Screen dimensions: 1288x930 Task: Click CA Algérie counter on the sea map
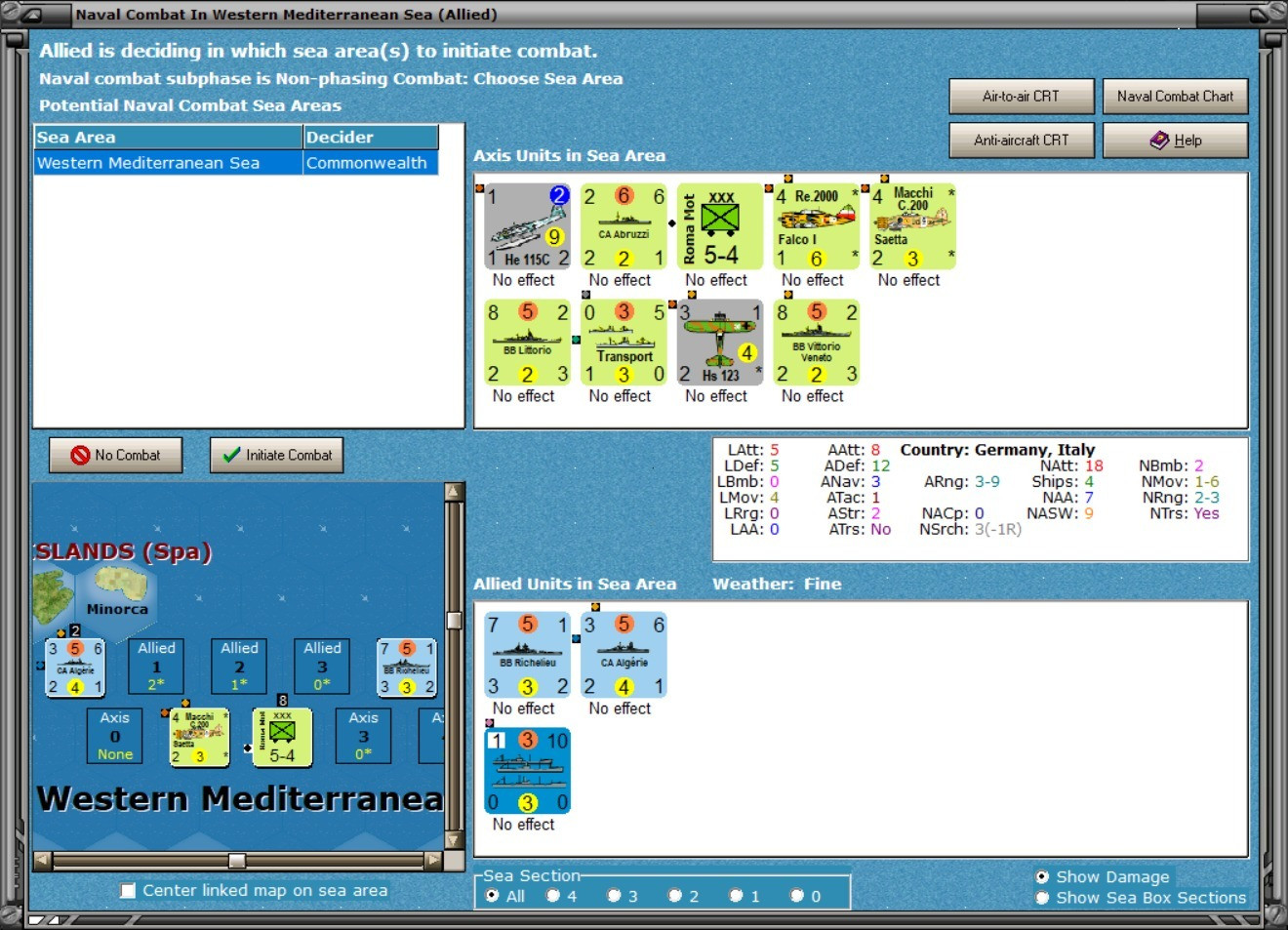tap(75, 667)
